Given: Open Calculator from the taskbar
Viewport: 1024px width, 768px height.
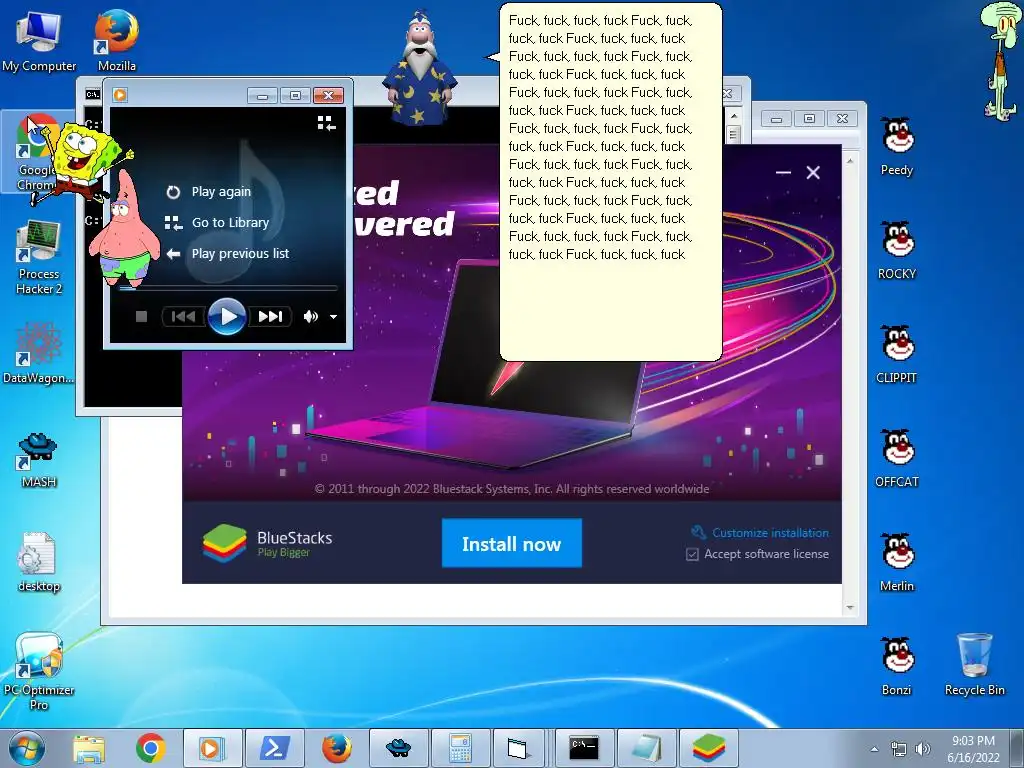Looking at the screenshot, I should coord(460,748).
